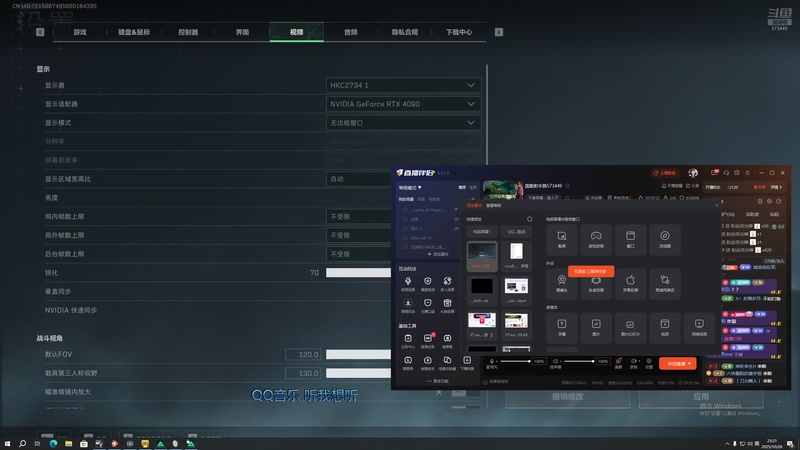Screen dimensions: 800x450
Task: Add a 字幕 text subtitle source
Action: 561,328
